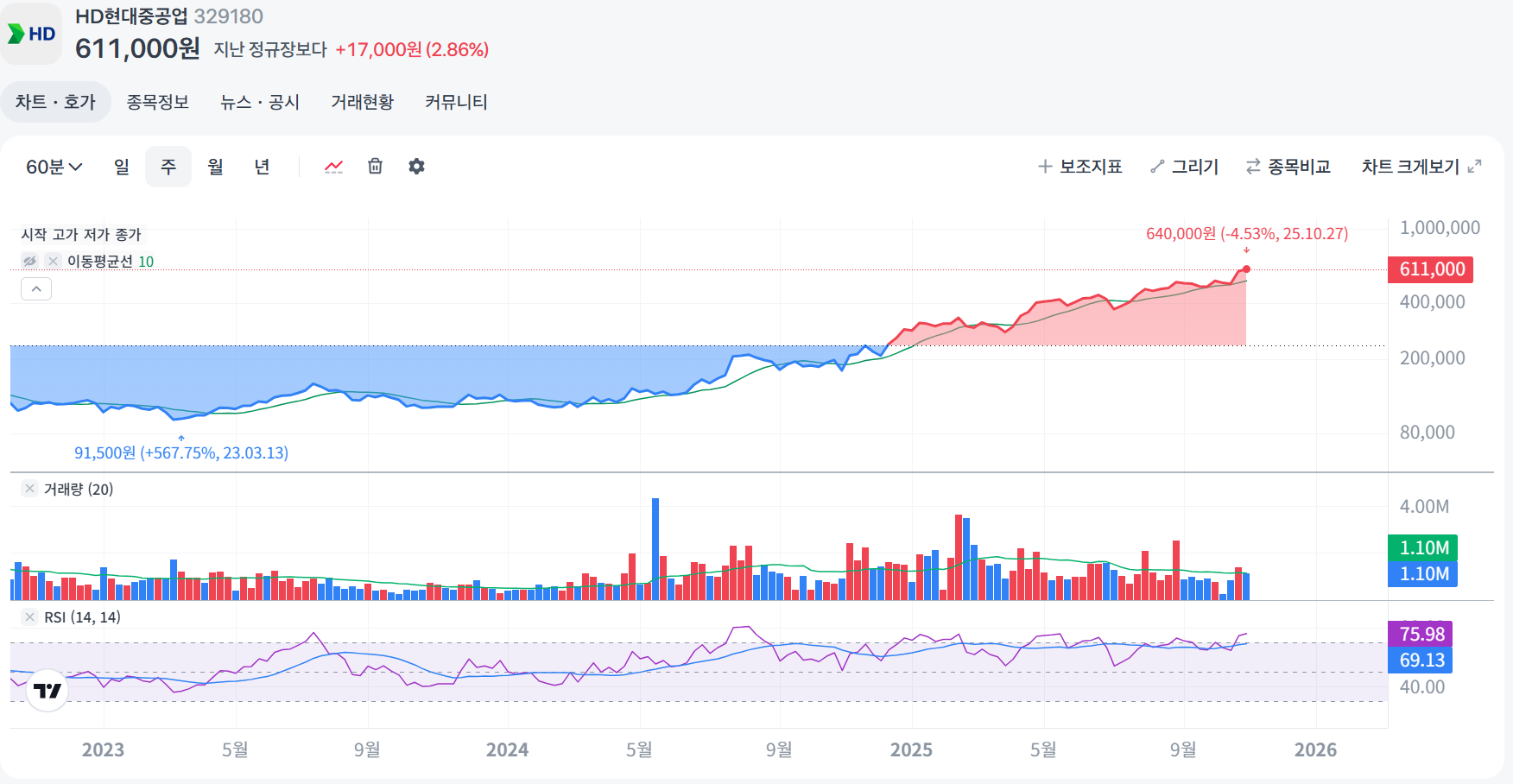Click the 거래량 (20) indicator label
This screenshot has width=1513, height=784.
coord(79,489)
